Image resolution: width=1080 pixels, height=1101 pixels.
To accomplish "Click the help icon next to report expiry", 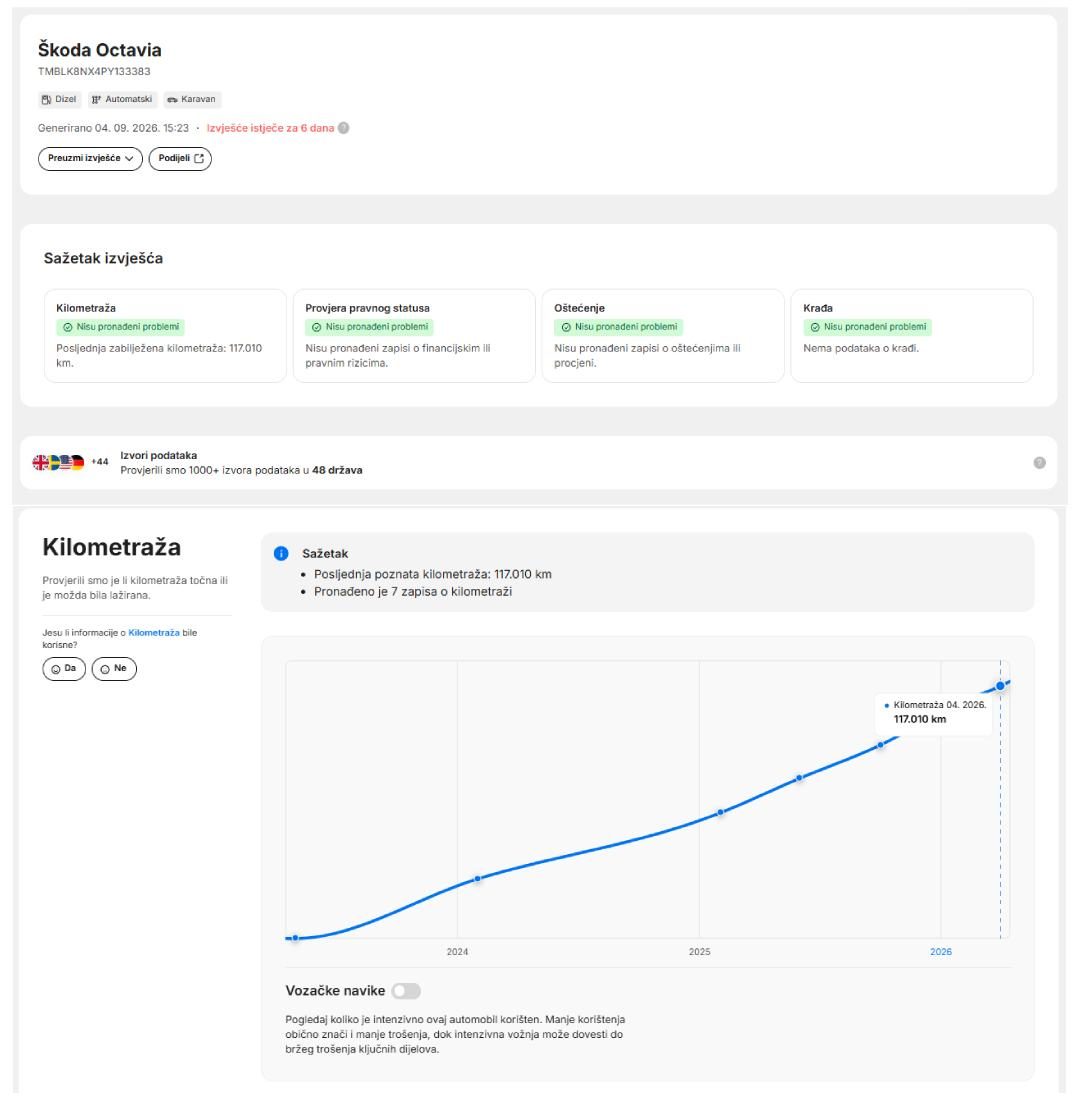I will (343, 128).
